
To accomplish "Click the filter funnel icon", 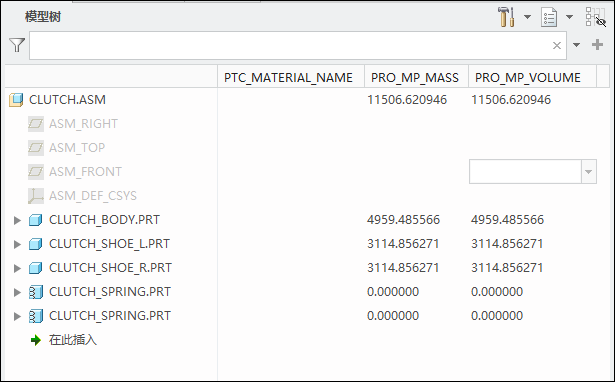I will [17, 45].
